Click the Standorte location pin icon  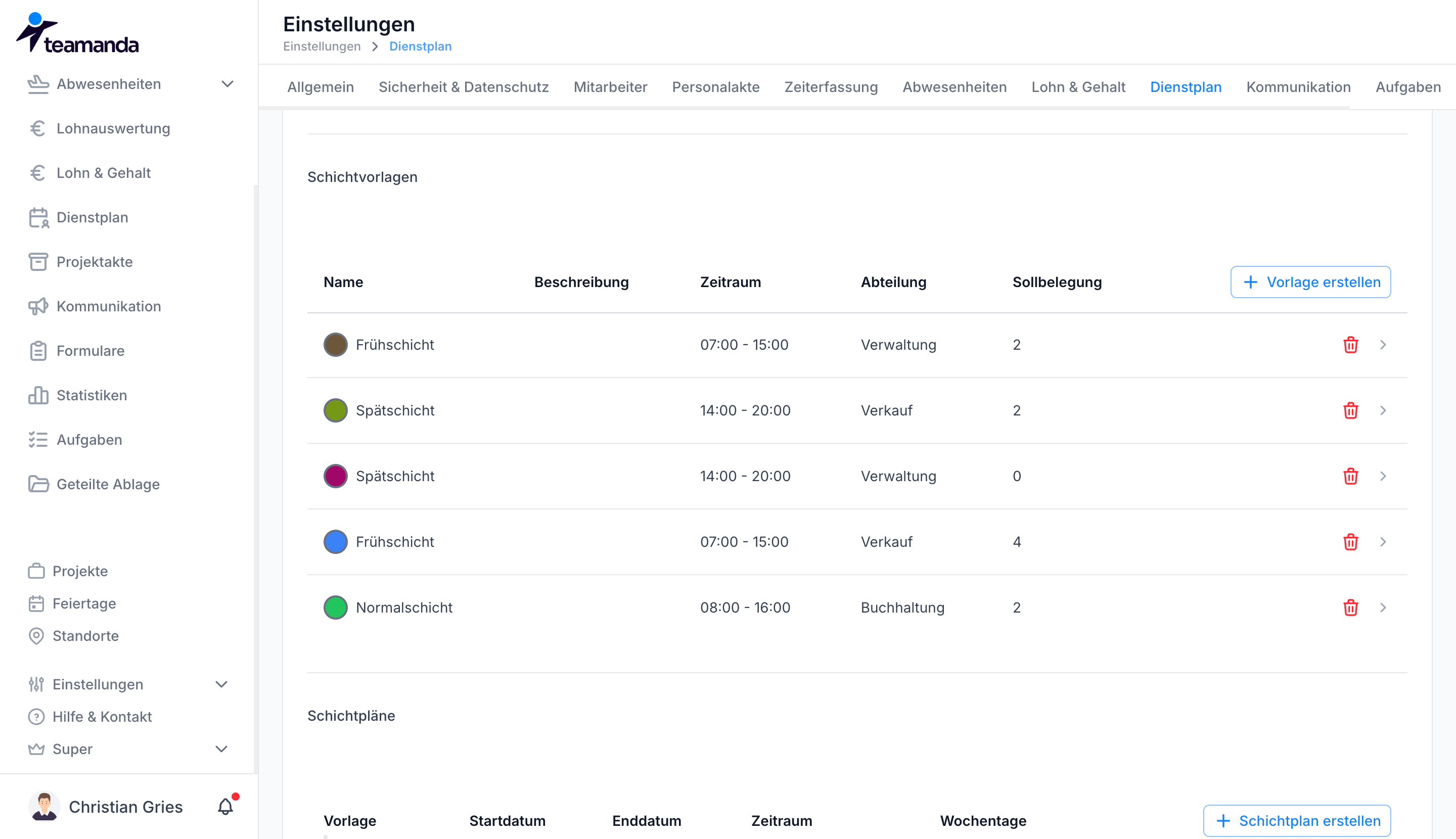[x=36, y=636]
